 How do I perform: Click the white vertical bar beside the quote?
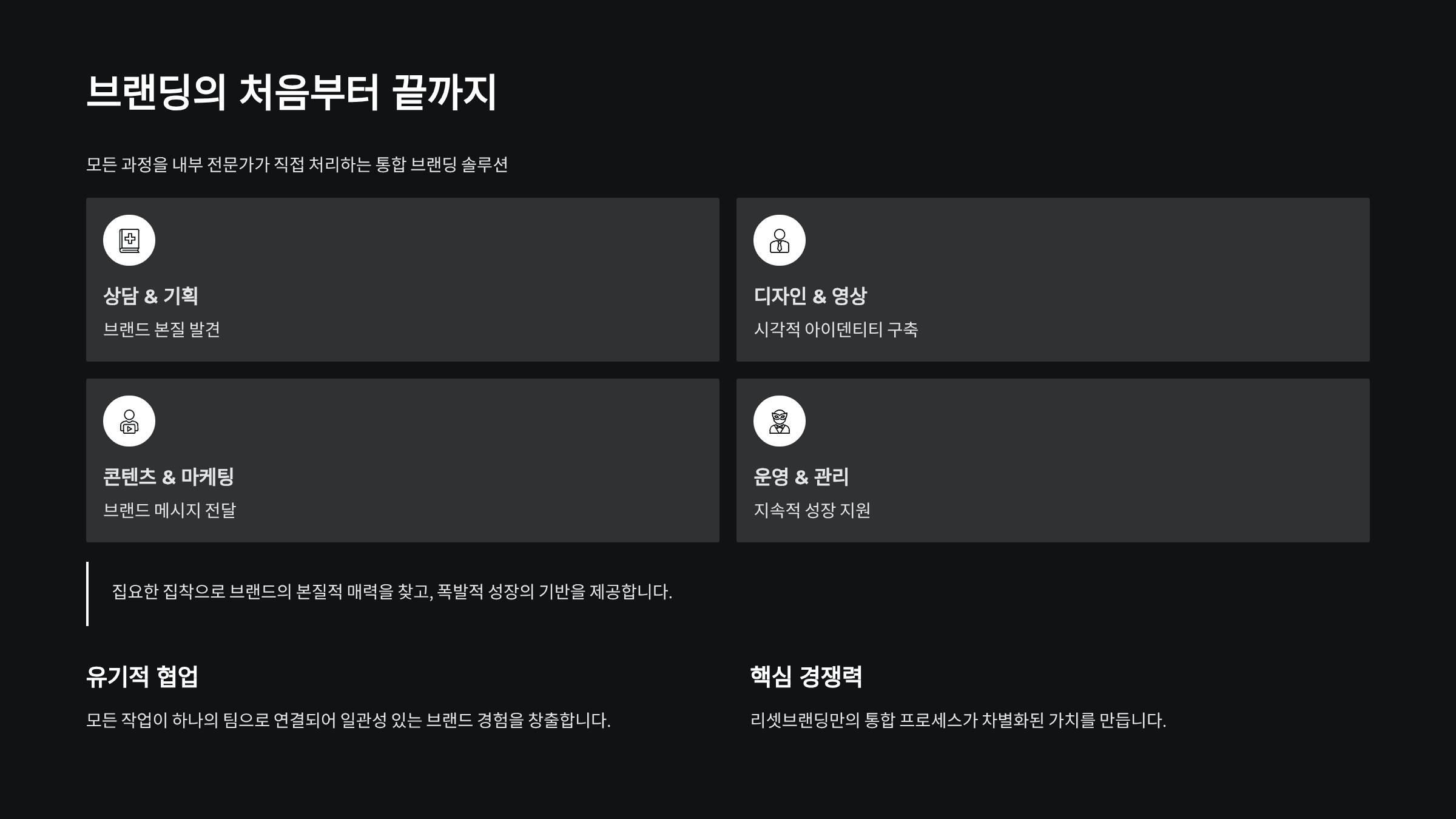[87, 593]
